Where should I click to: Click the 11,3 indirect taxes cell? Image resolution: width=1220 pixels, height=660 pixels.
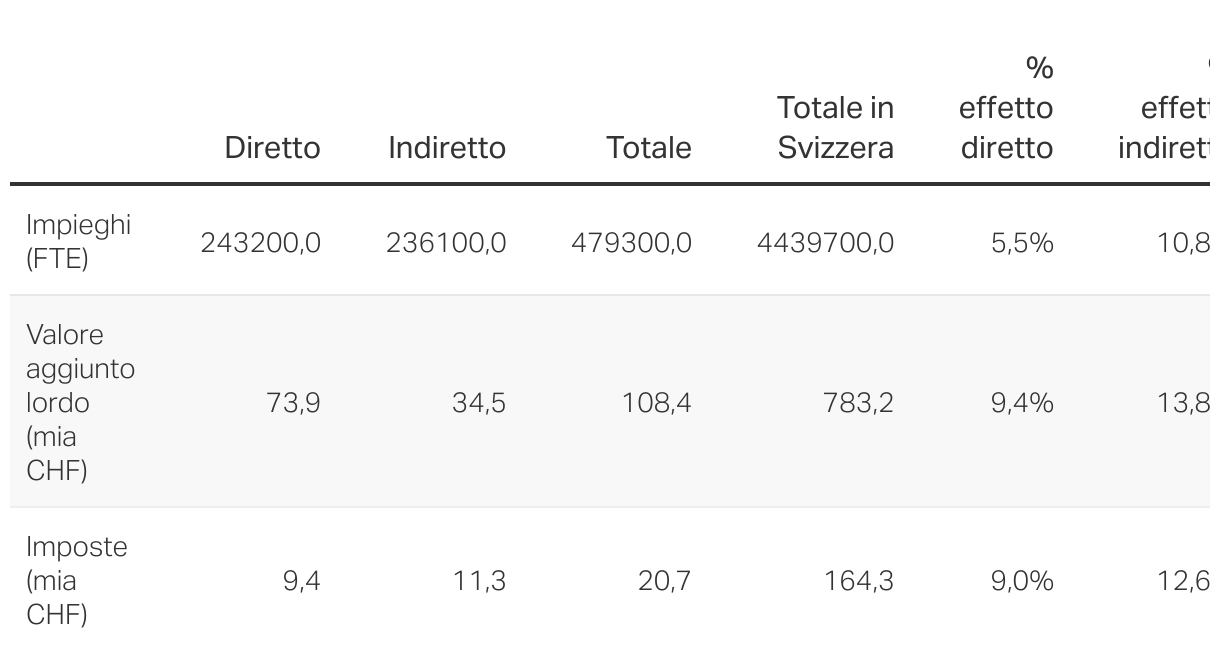coord(479,581)
